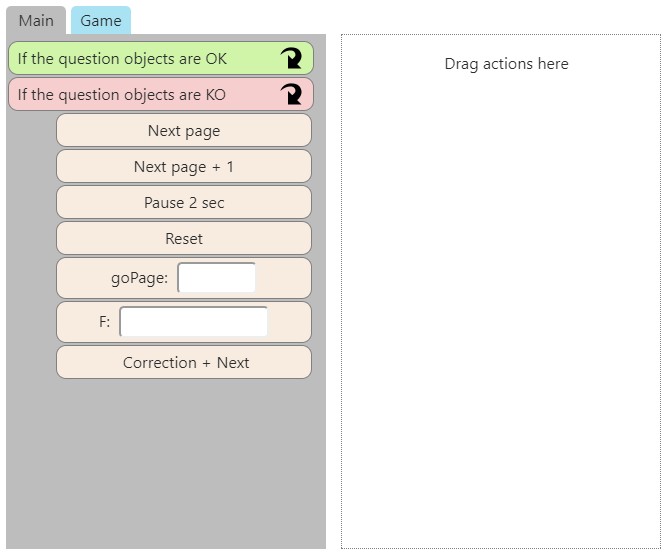The width and height of the screenshot is (671, 556).
Task: Focus the F: text input field
Action: 193,322
